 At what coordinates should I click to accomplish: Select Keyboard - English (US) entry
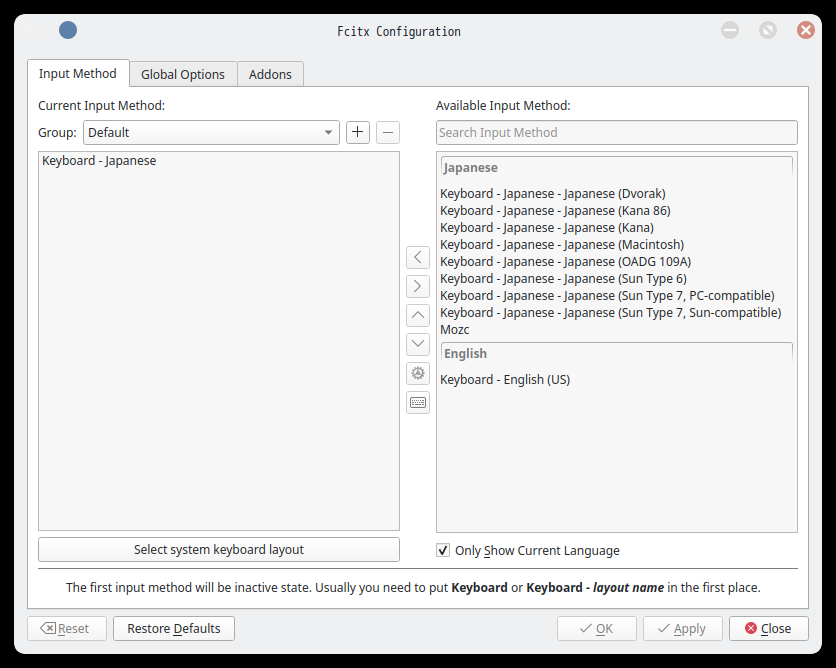(x=505, y=380)
